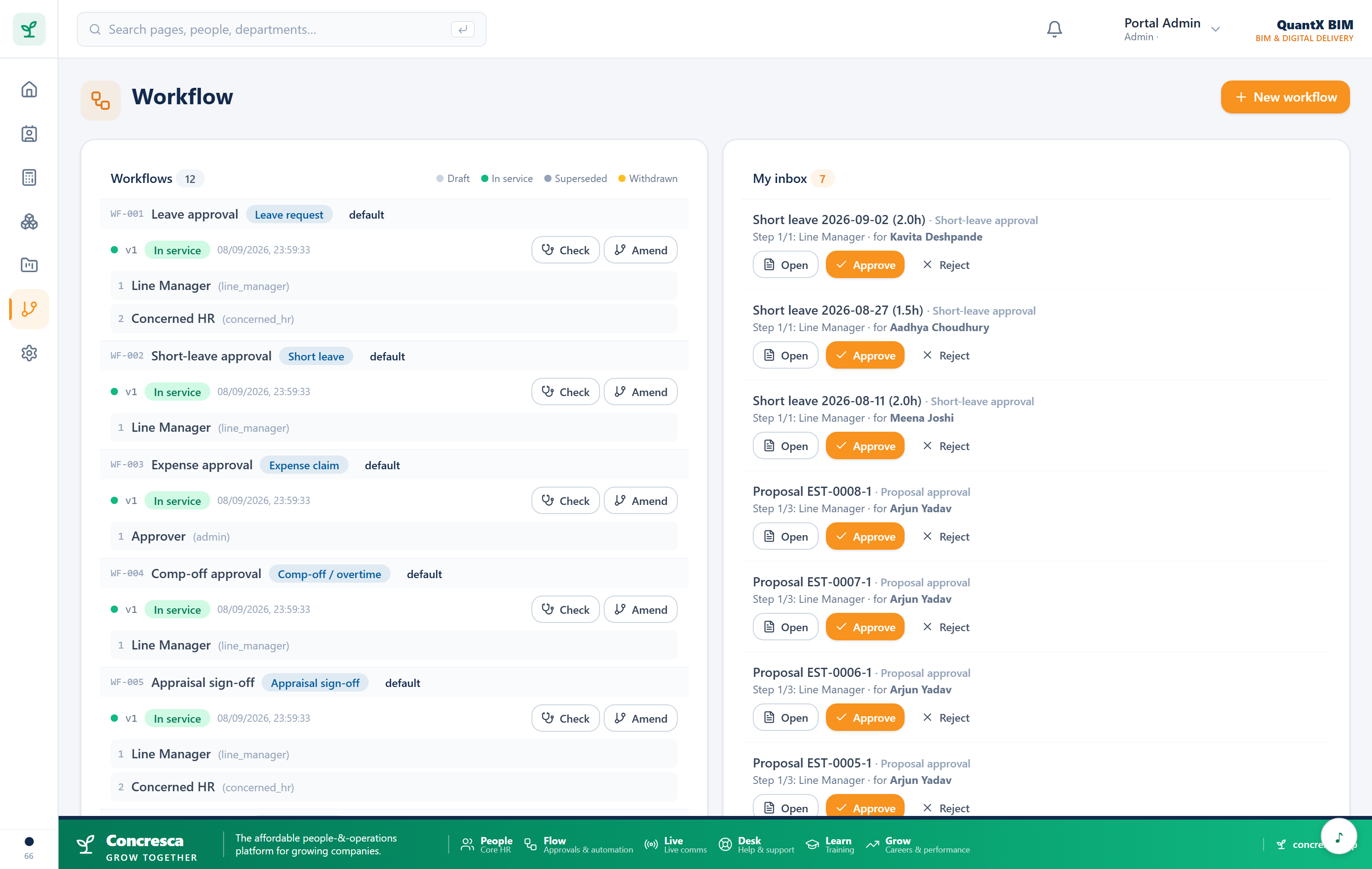Image resolution: width=1372 pixels, height=869 pixels.
Task: Amend the Expense approval workflow
Action: 640,500
